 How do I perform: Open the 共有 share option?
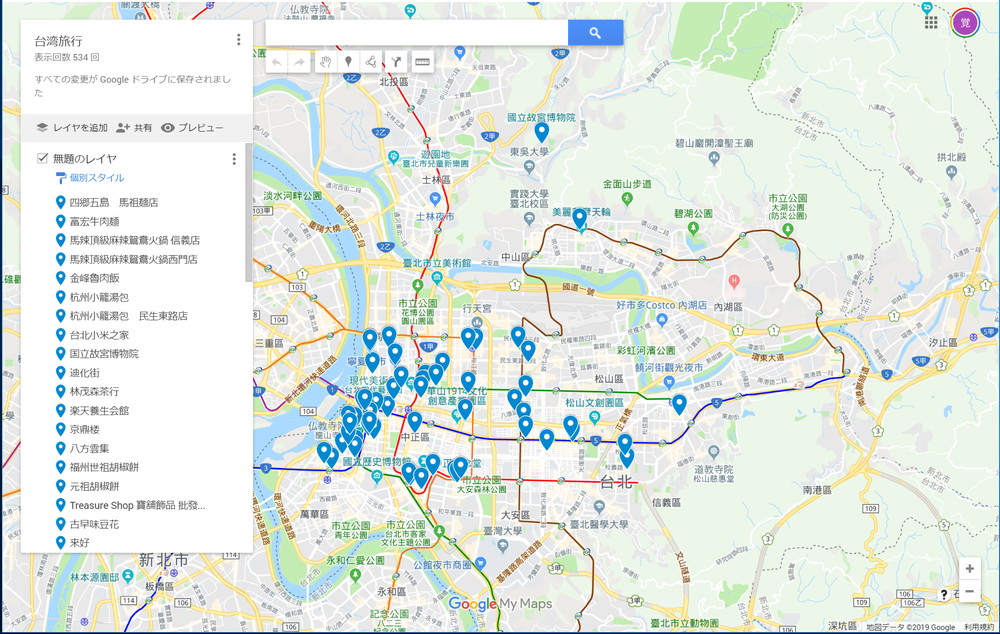(134, 128)
